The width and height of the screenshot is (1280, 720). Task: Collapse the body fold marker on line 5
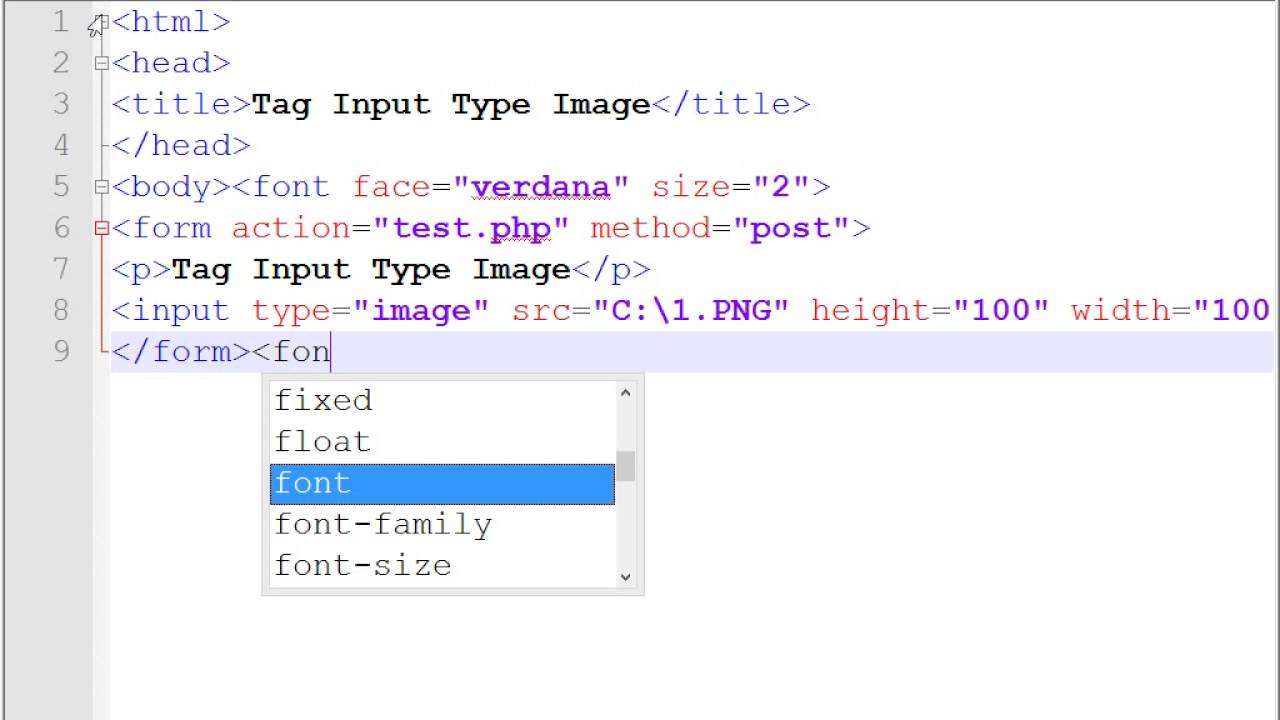(x=101, y=187)
